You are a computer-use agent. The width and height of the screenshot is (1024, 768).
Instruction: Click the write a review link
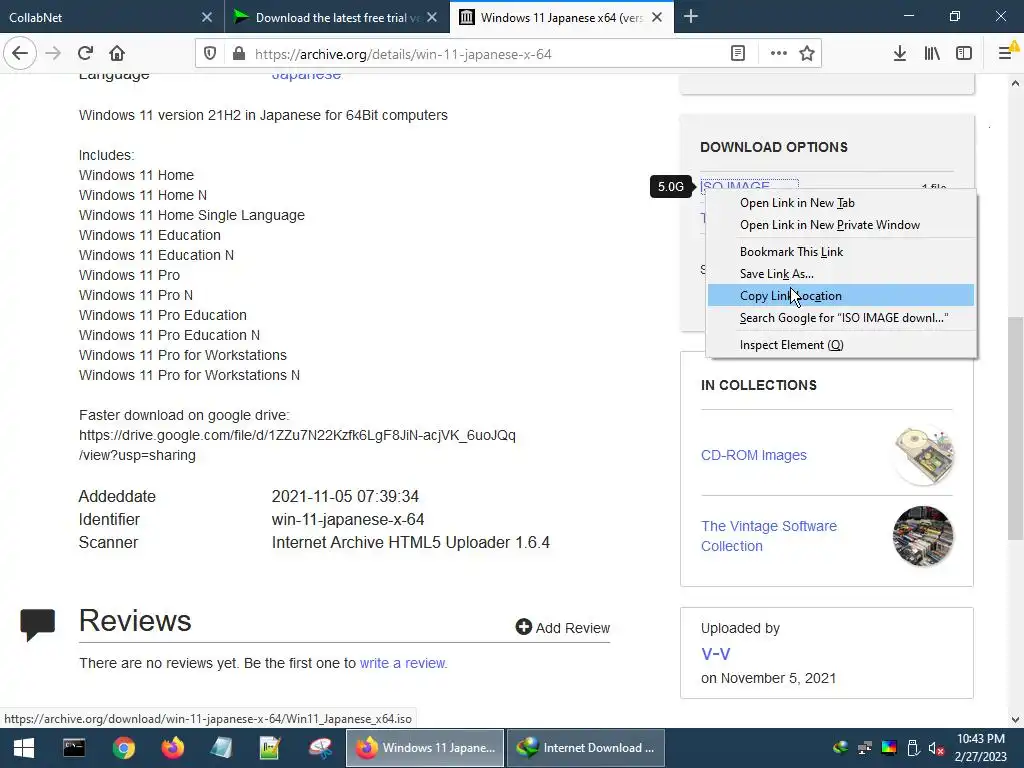coord(403,663)
